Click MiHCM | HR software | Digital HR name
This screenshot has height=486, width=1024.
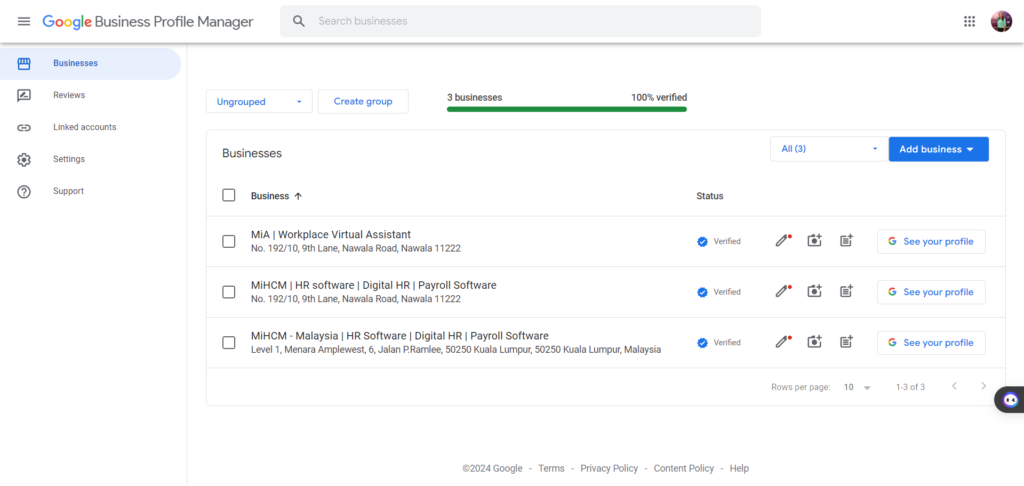click(x=374, y=285)
